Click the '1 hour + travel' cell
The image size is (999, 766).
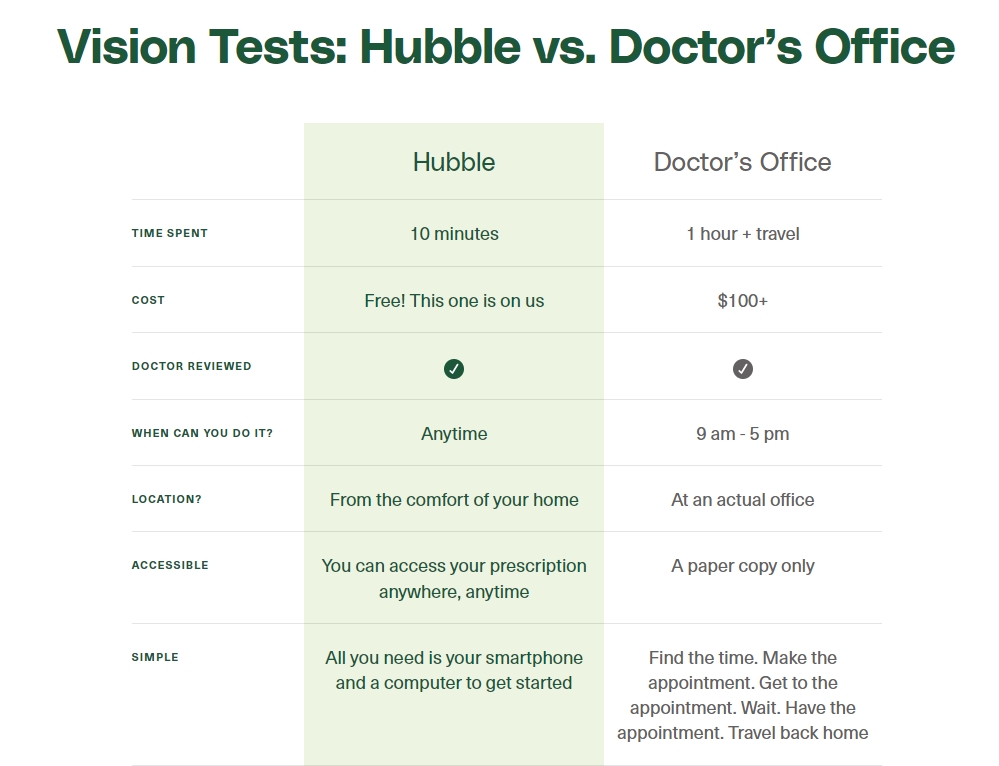[743, 234]
